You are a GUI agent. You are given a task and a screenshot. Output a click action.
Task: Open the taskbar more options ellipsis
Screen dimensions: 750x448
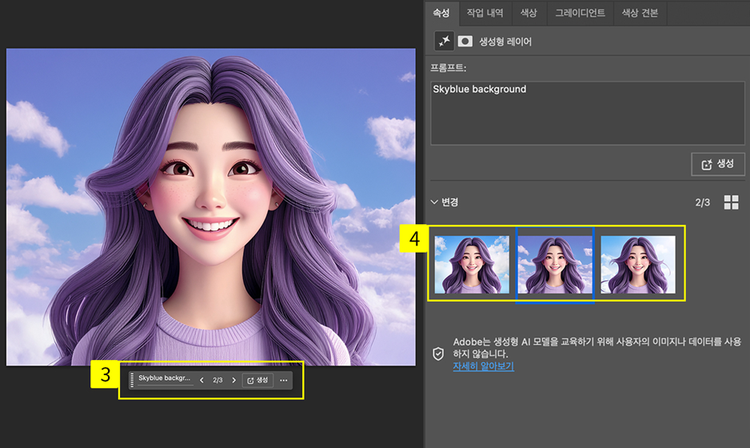(284, 380)
